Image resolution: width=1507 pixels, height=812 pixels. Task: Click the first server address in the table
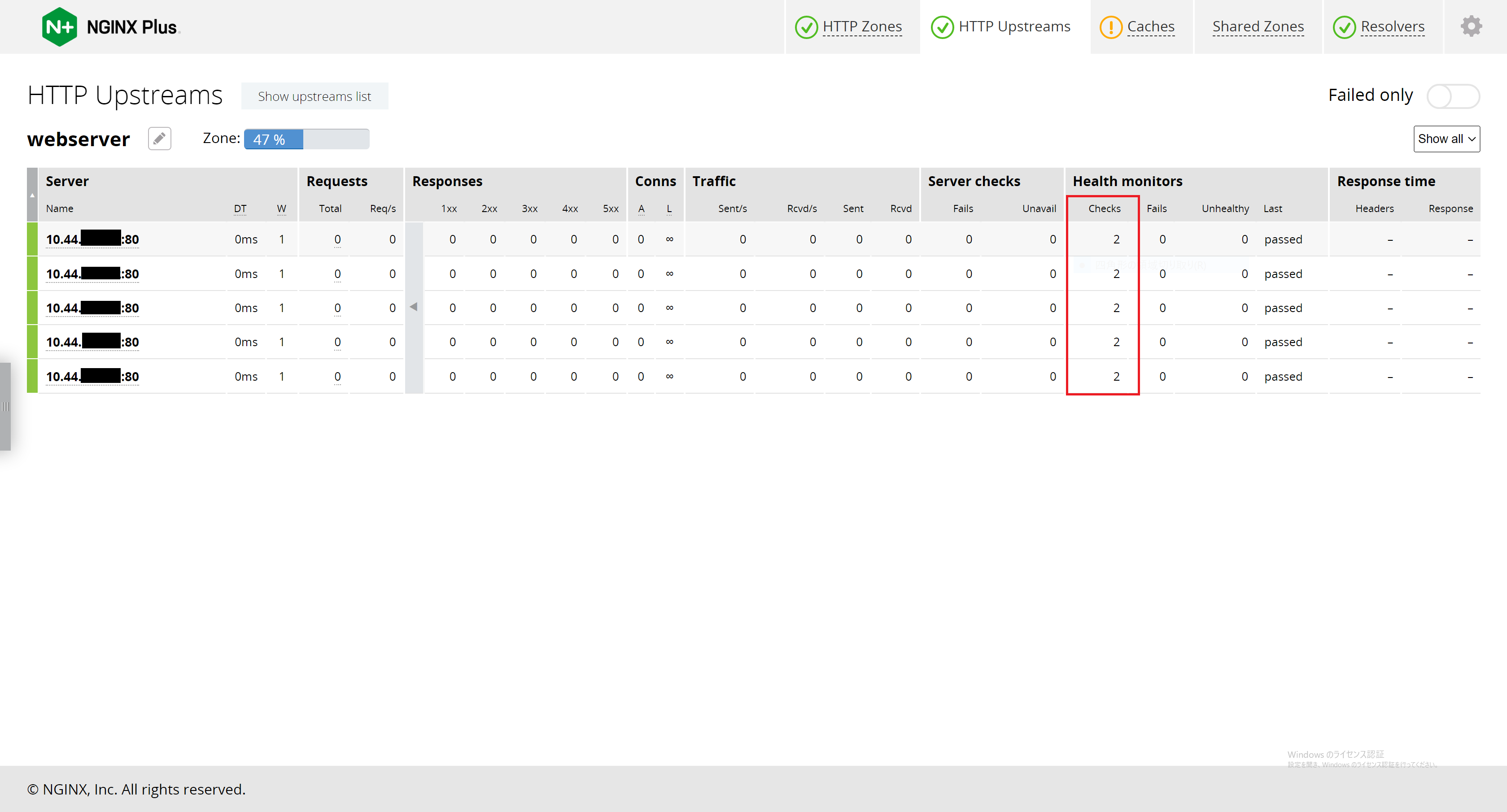[92, 239]
